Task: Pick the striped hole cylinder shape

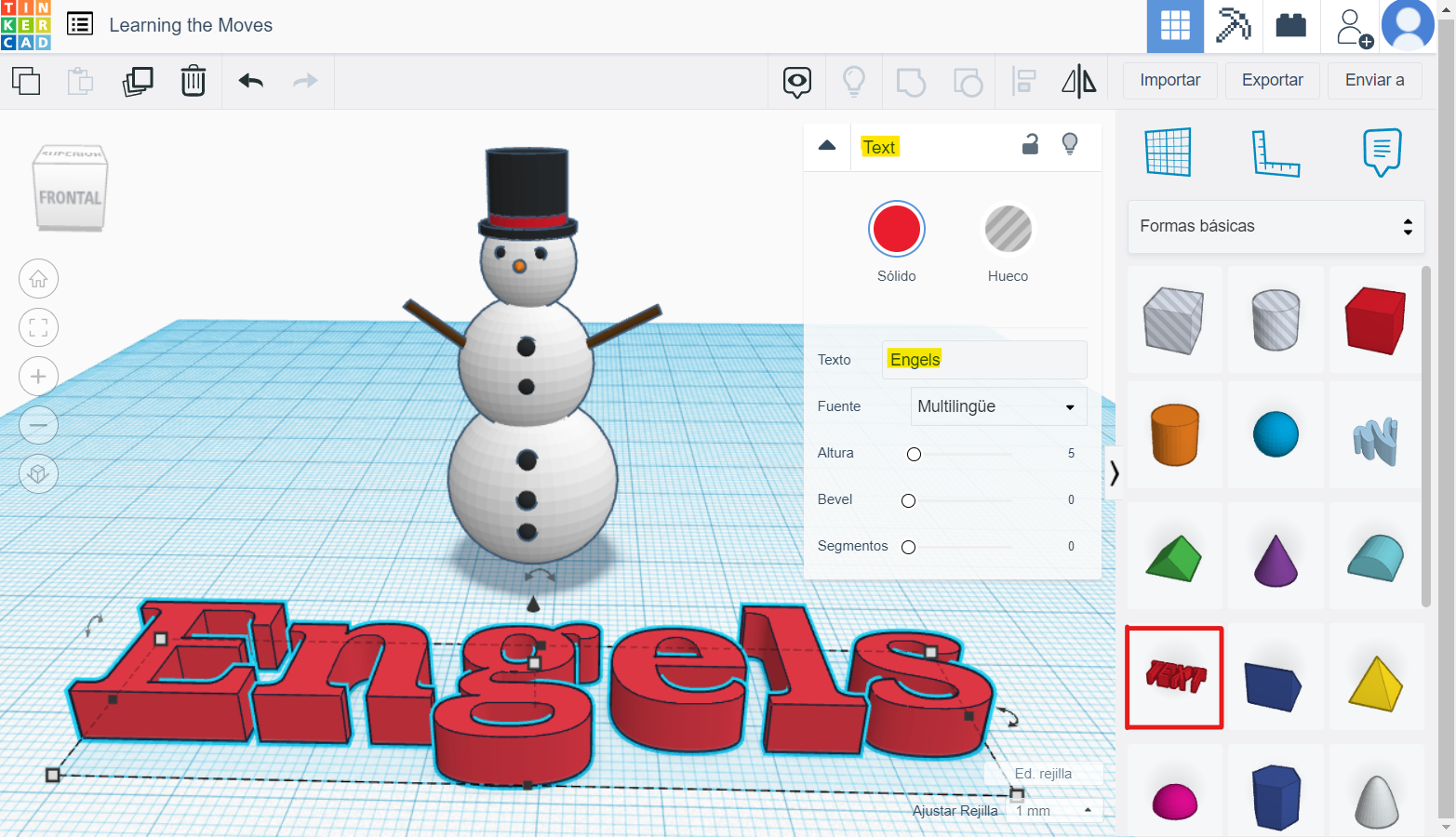Action: coord(1276,320)
